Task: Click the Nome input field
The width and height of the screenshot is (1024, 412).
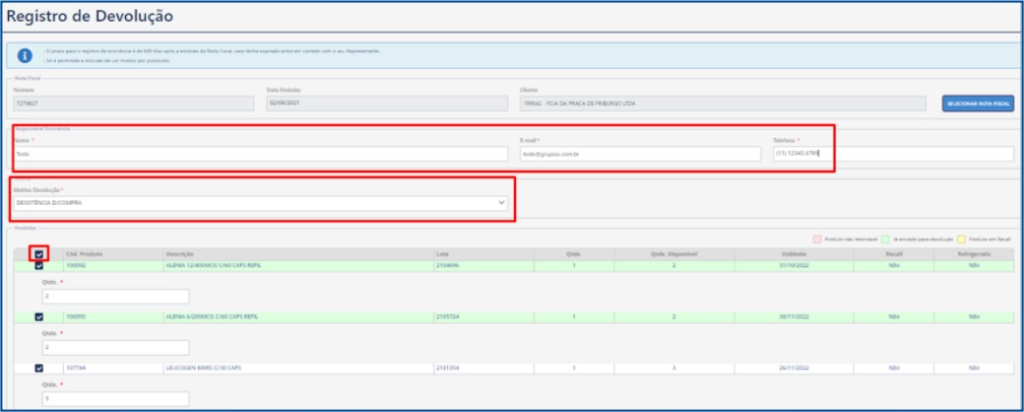Action: [261, 154]
